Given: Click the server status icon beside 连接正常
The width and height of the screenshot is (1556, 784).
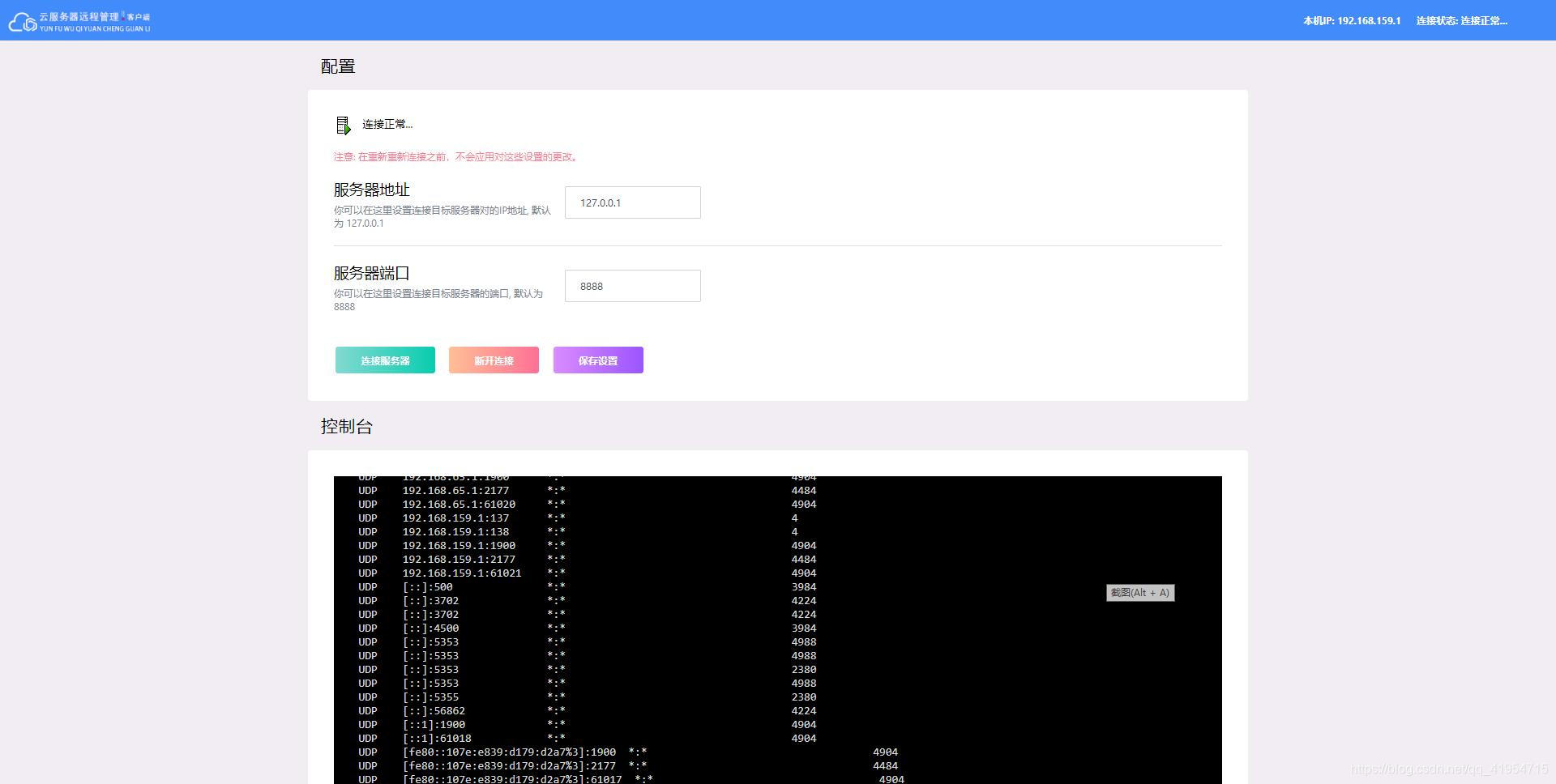Looking at the screenshot, I should (x=343, y=125).
